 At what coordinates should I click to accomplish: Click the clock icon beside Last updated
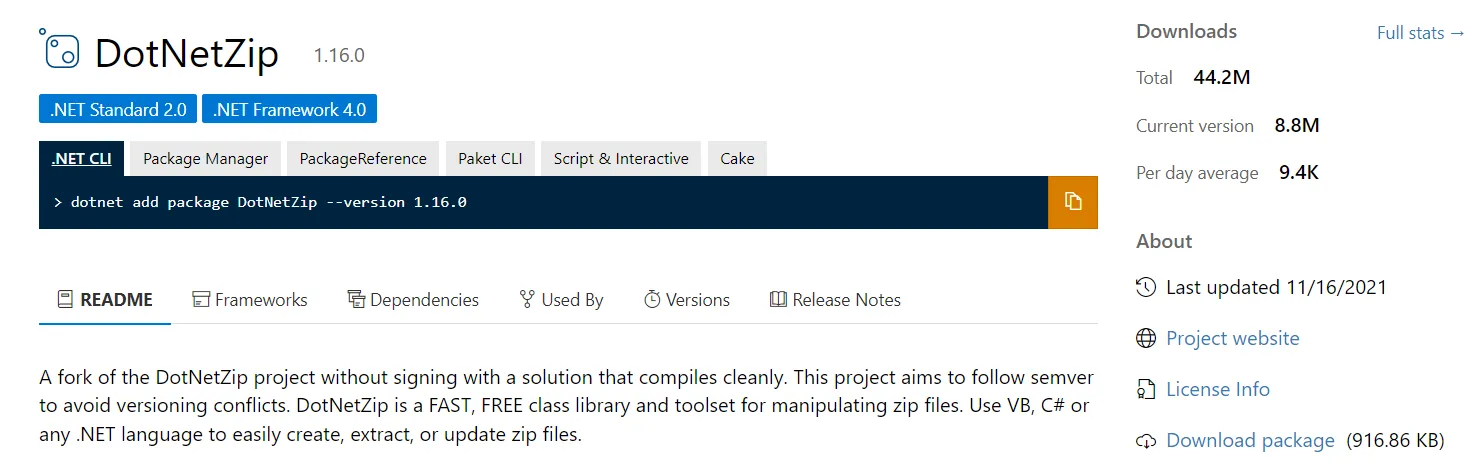1146,288
